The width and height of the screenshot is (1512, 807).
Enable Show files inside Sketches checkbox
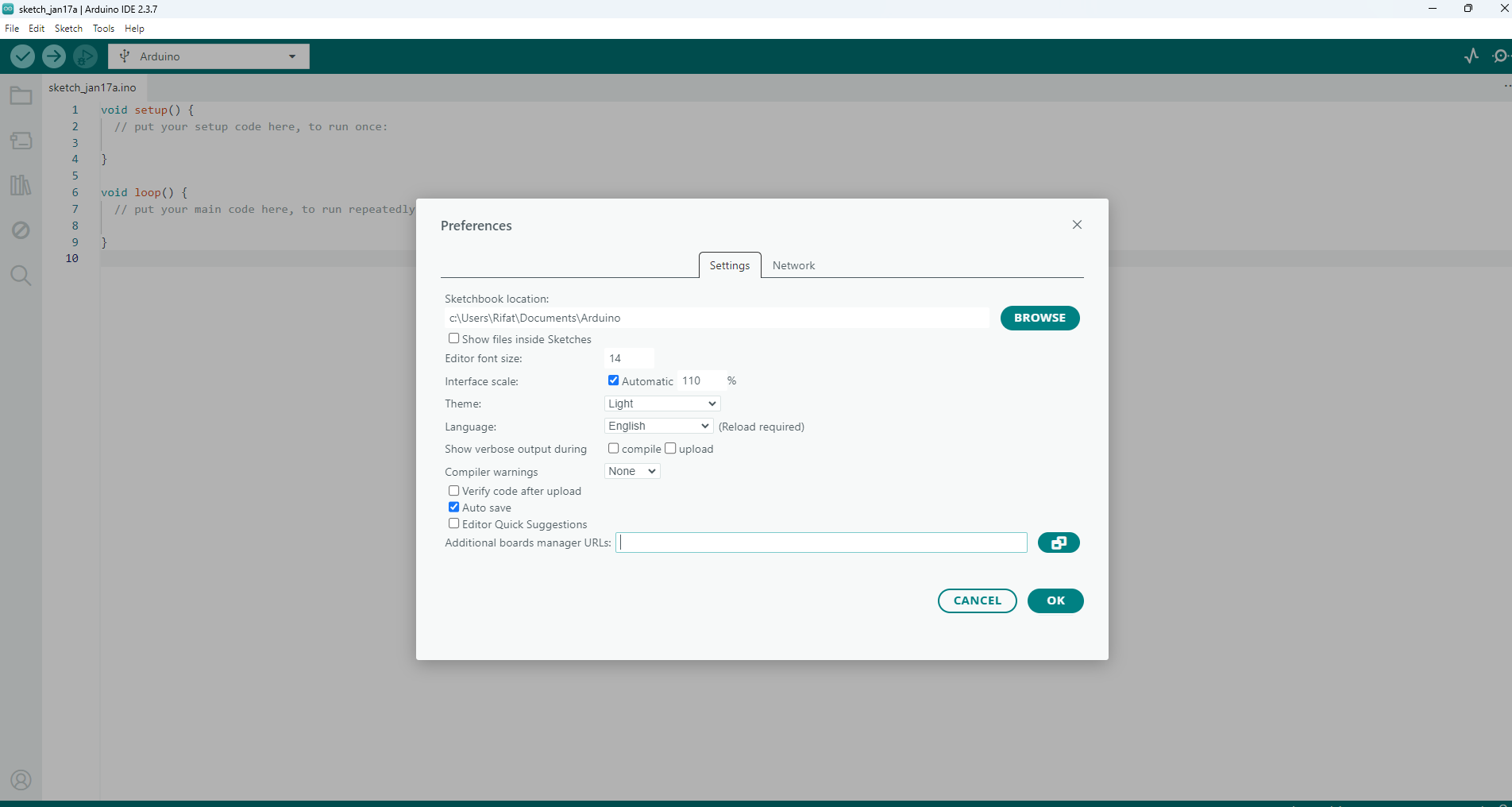pyautogui.click(x=454, y=338)
